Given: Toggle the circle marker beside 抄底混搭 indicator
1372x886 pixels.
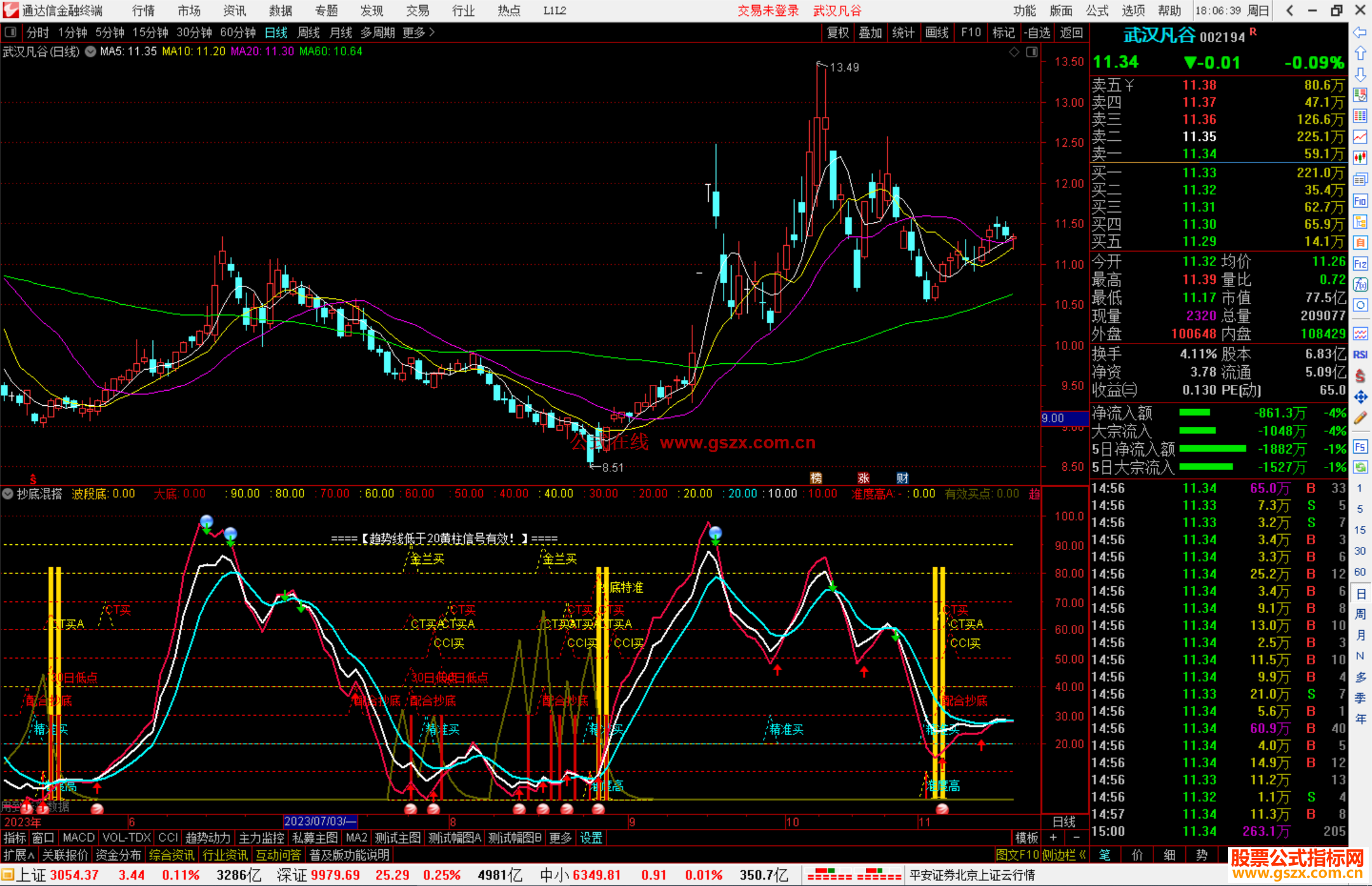Looking at the screenshot, I should click(x=8, y=493).
